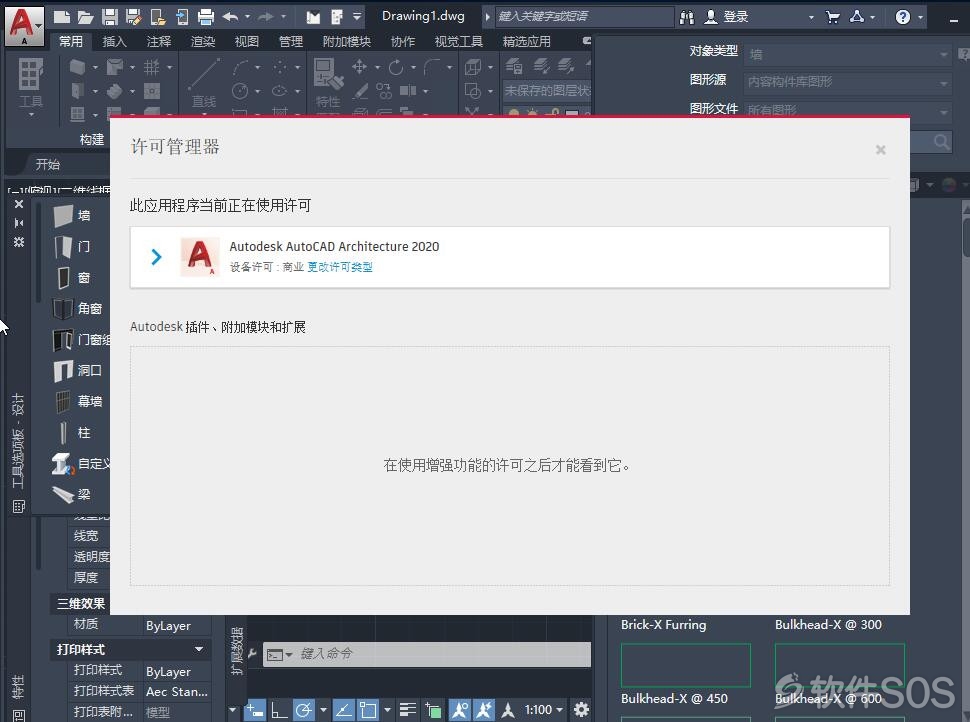Select the 洞口 opening tool
970x722 pixels.
[77, 370]
